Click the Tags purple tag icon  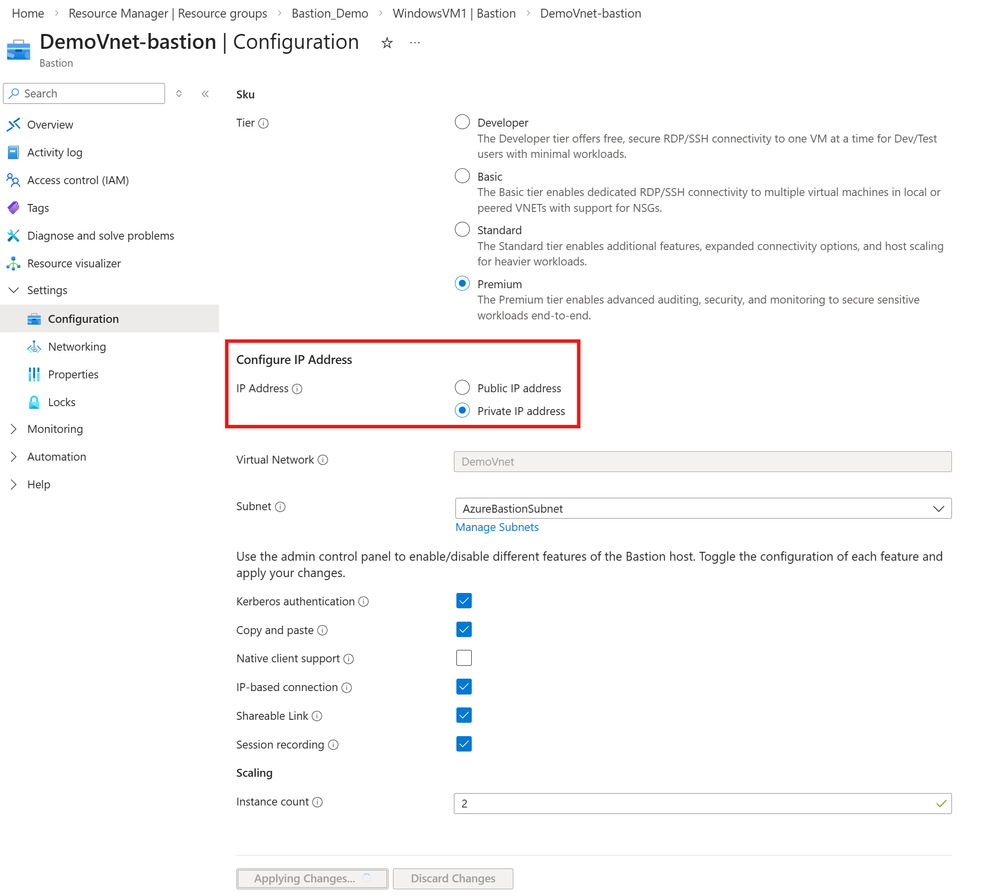click(13, 208)
